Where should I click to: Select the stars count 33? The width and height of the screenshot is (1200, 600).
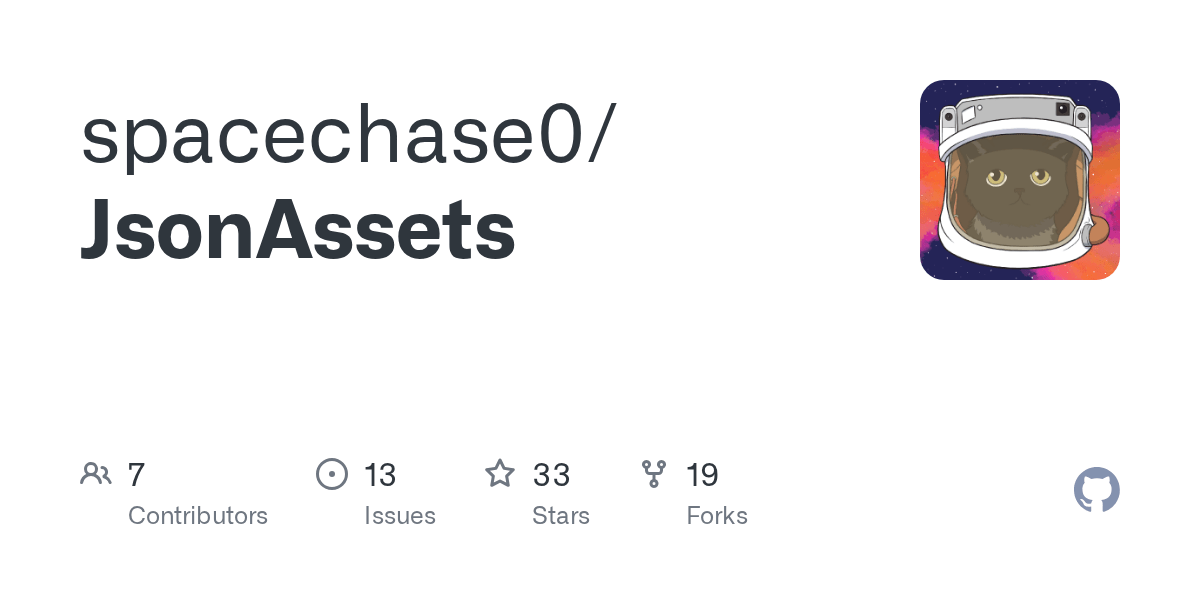coord(551,475)
